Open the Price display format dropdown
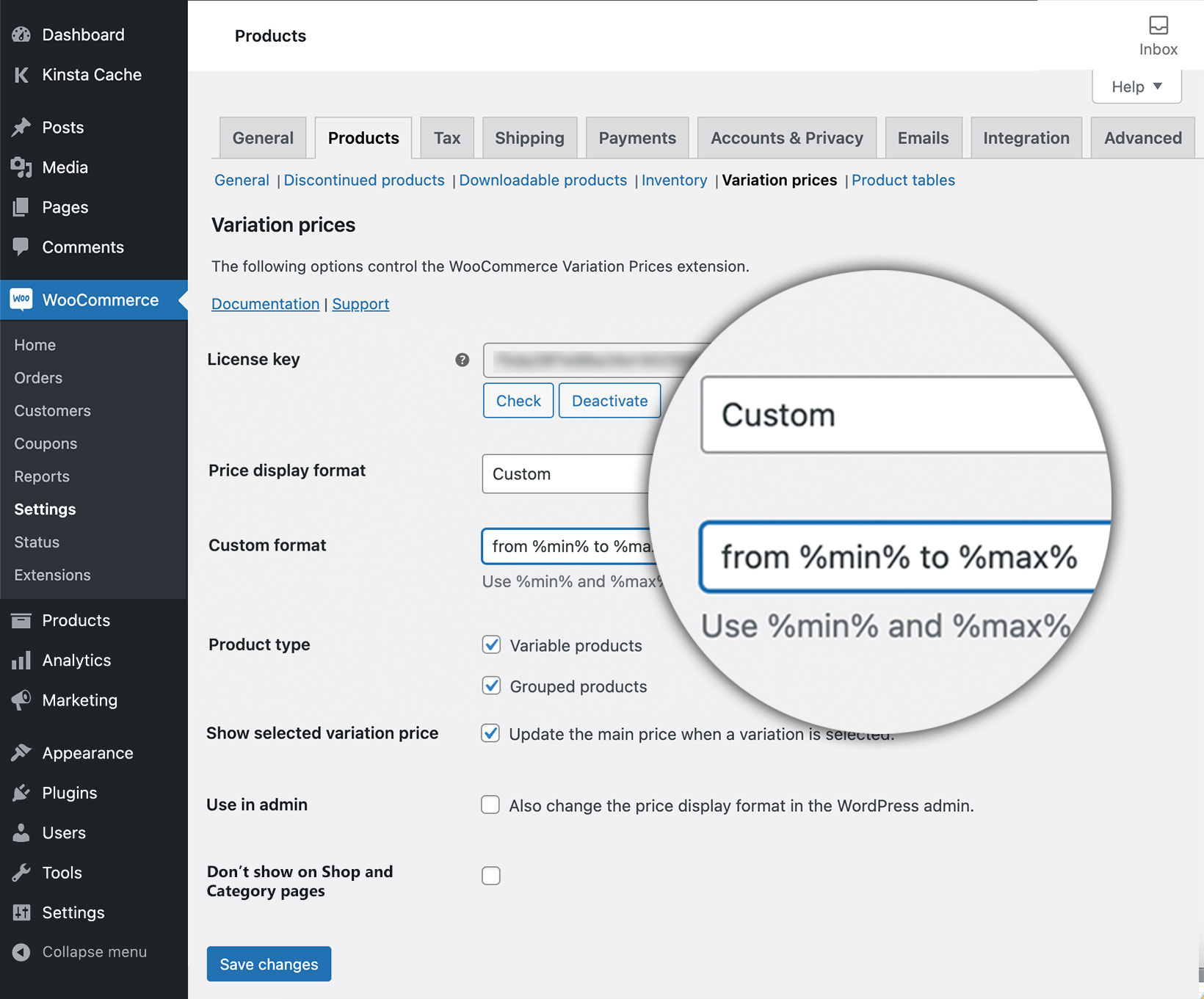1204x999 pixels. point(566,474)
